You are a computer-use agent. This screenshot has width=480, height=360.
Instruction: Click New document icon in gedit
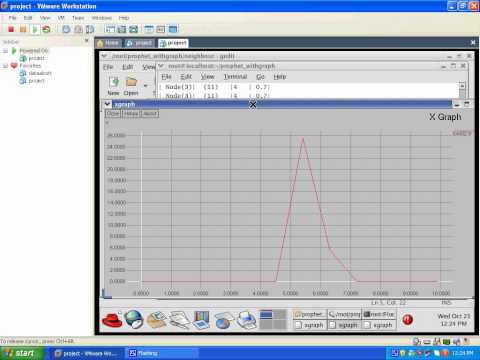point(113,82)
